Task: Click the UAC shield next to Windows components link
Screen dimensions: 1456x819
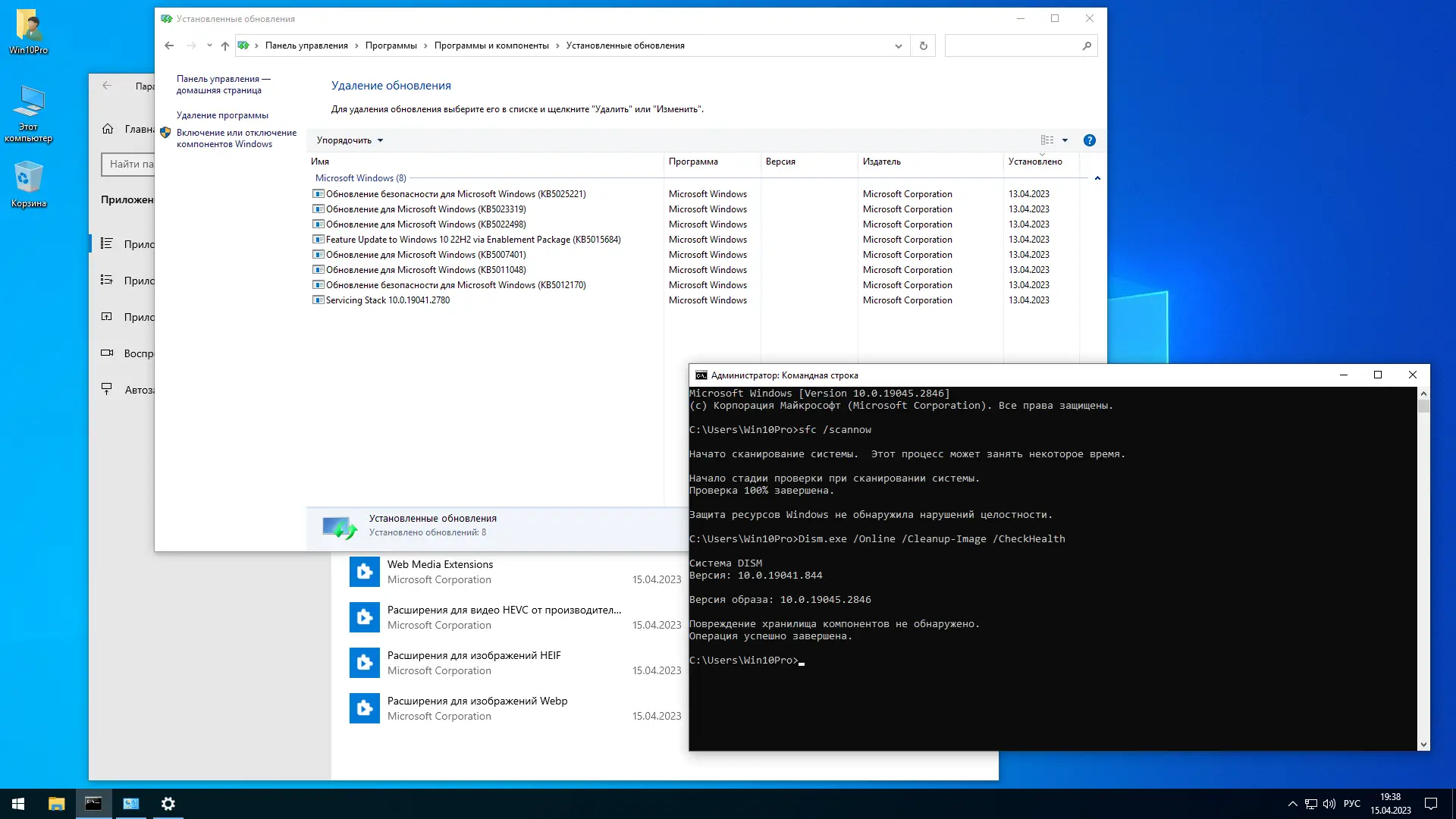Action: [x=165, y=131]
